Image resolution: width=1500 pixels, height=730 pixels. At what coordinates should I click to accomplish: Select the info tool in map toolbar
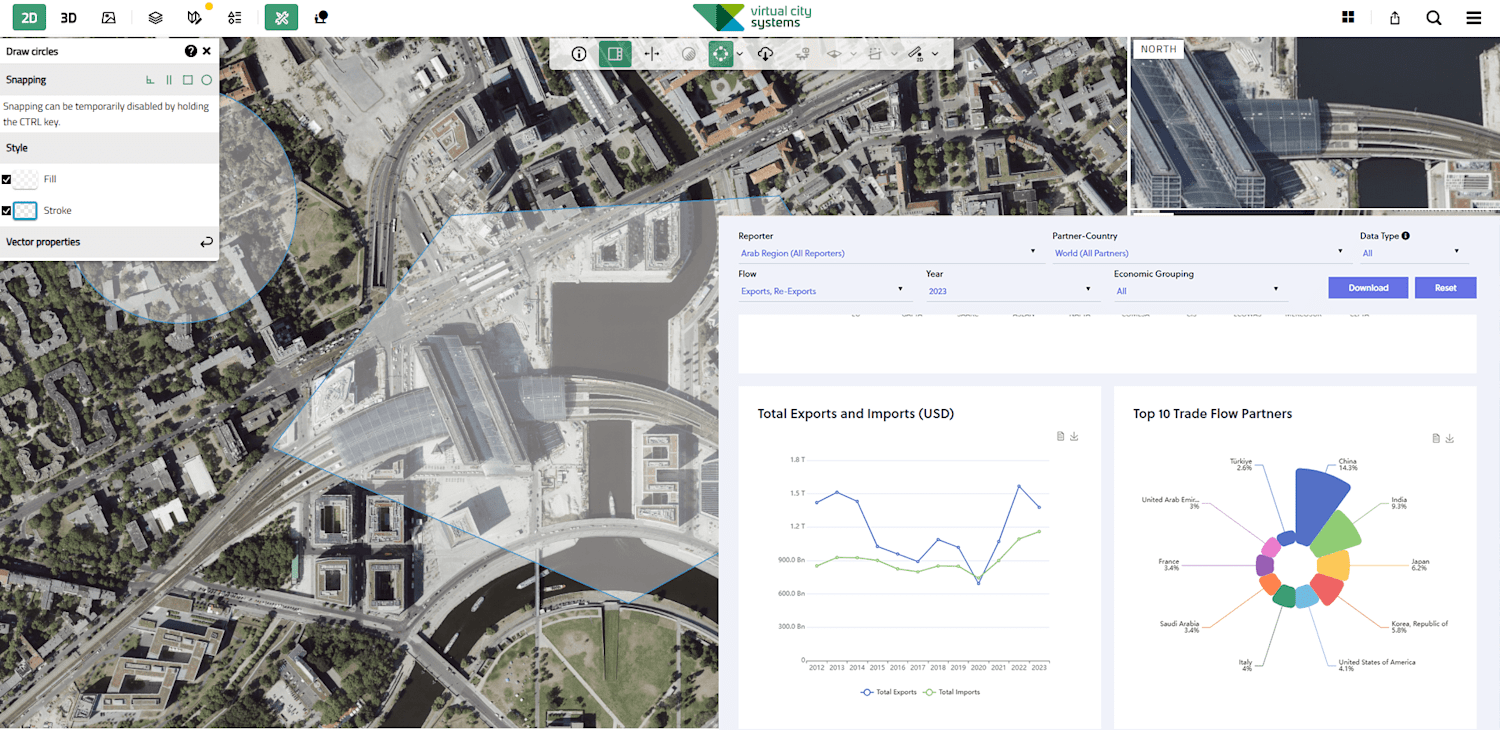pyautogui.click(x=579, y=54)
